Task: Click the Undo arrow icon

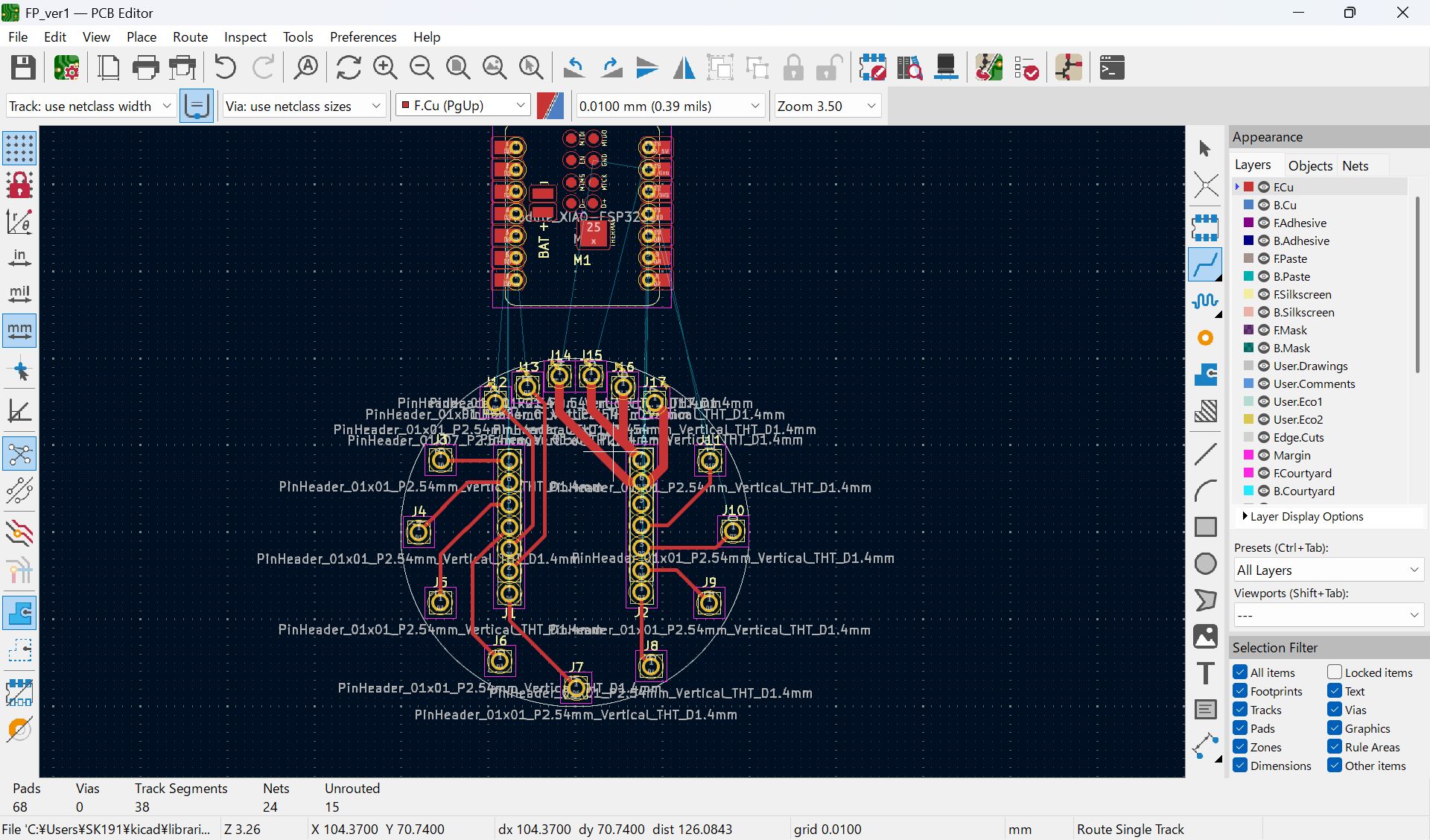Action: tap(225, 68)
